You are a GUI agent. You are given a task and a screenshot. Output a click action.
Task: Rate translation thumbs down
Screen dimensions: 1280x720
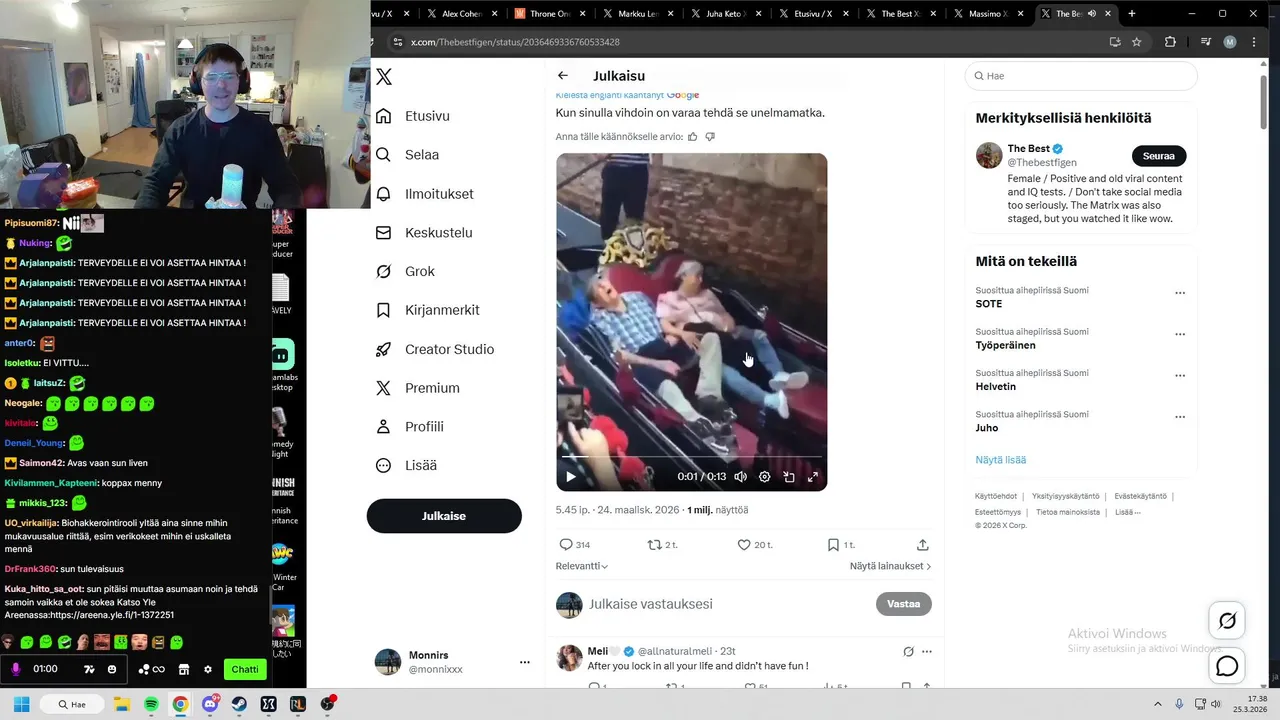710,136
